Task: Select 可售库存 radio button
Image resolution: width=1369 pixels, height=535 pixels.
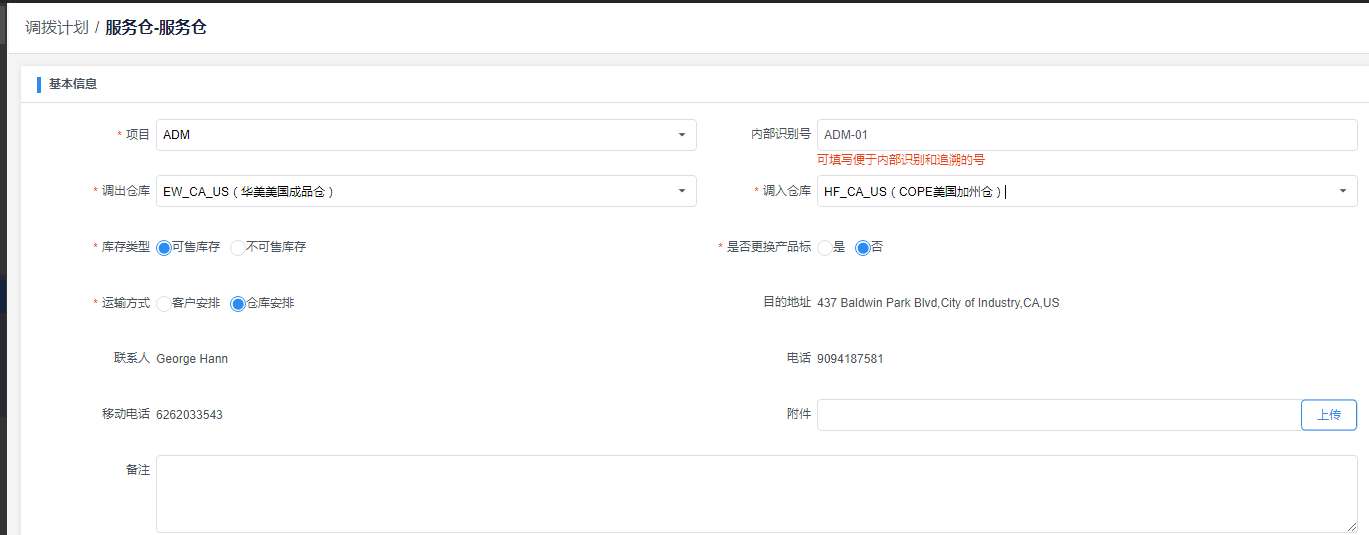Action: click(x=164, y=247)
